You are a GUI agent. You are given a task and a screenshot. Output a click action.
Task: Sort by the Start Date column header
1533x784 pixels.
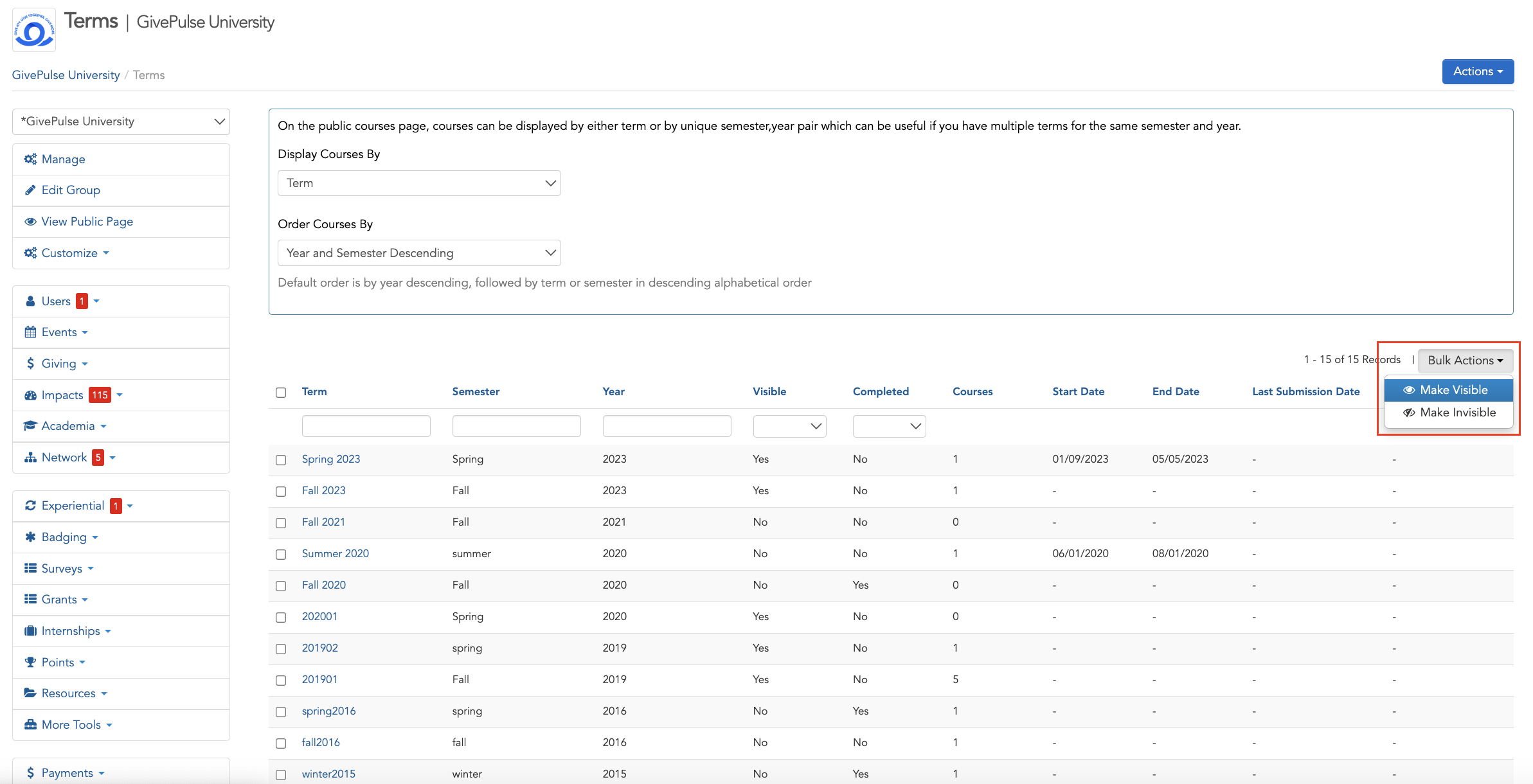pyautogui.click(x=1078, y=391)
